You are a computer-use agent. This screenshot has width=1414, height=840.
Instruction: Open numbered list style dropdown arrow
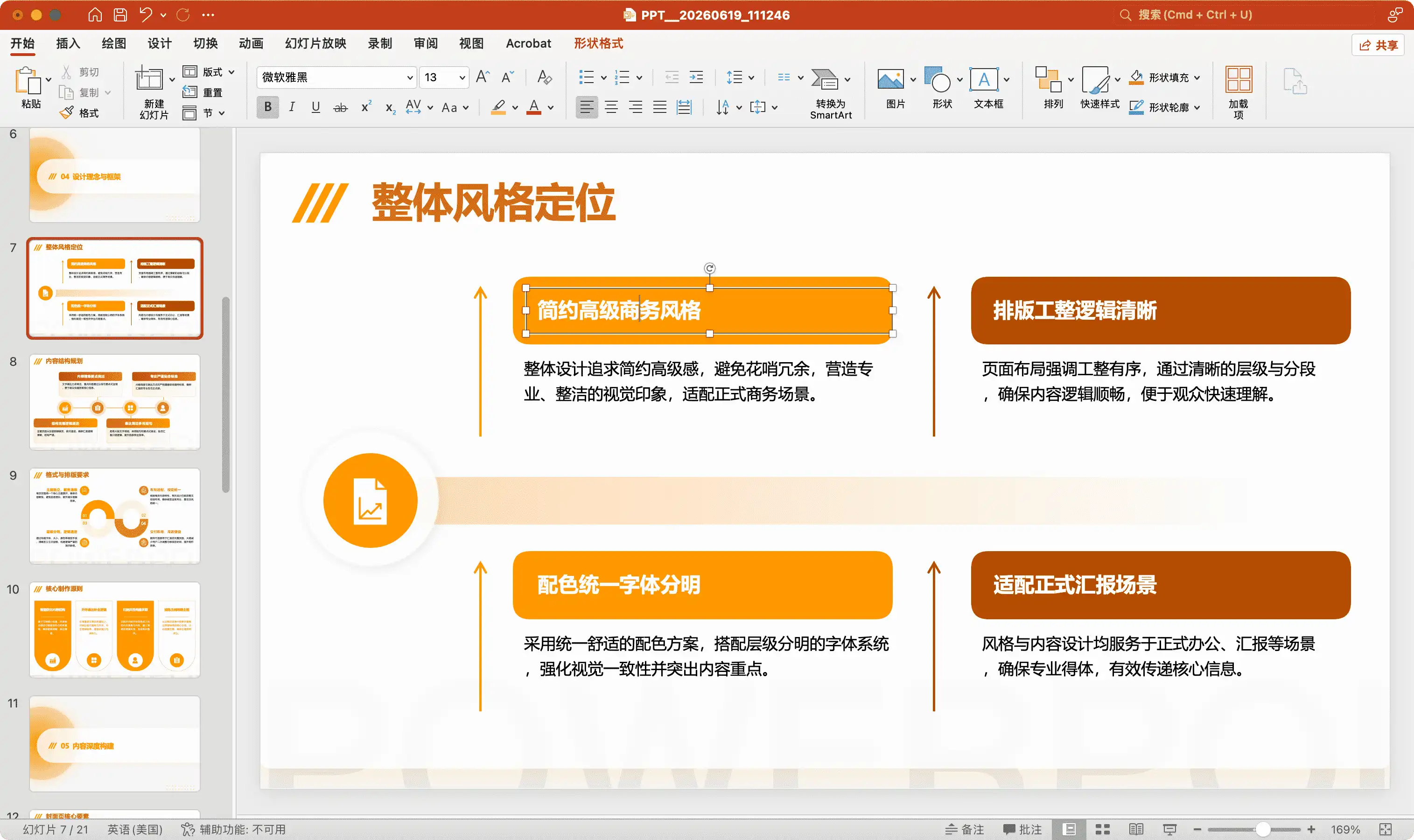click(x=639, y=78)
